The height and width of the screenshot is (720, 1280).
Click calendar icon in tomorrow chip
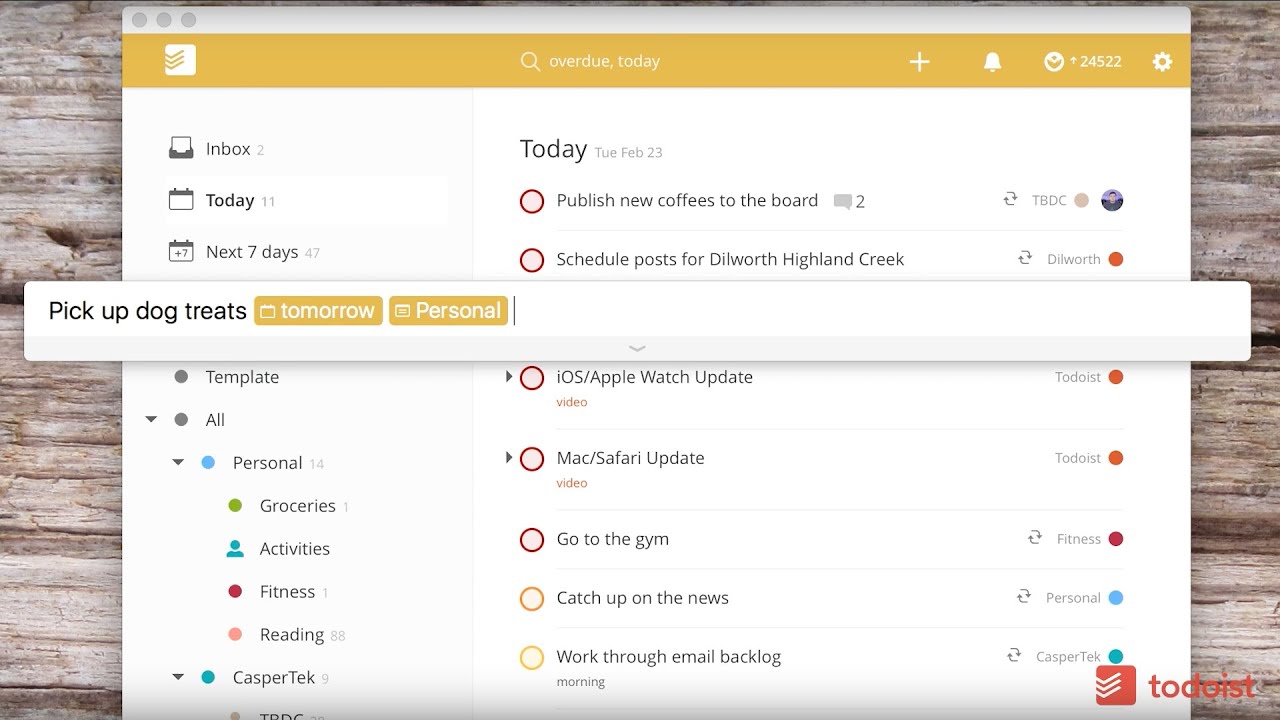coord(267,311)
